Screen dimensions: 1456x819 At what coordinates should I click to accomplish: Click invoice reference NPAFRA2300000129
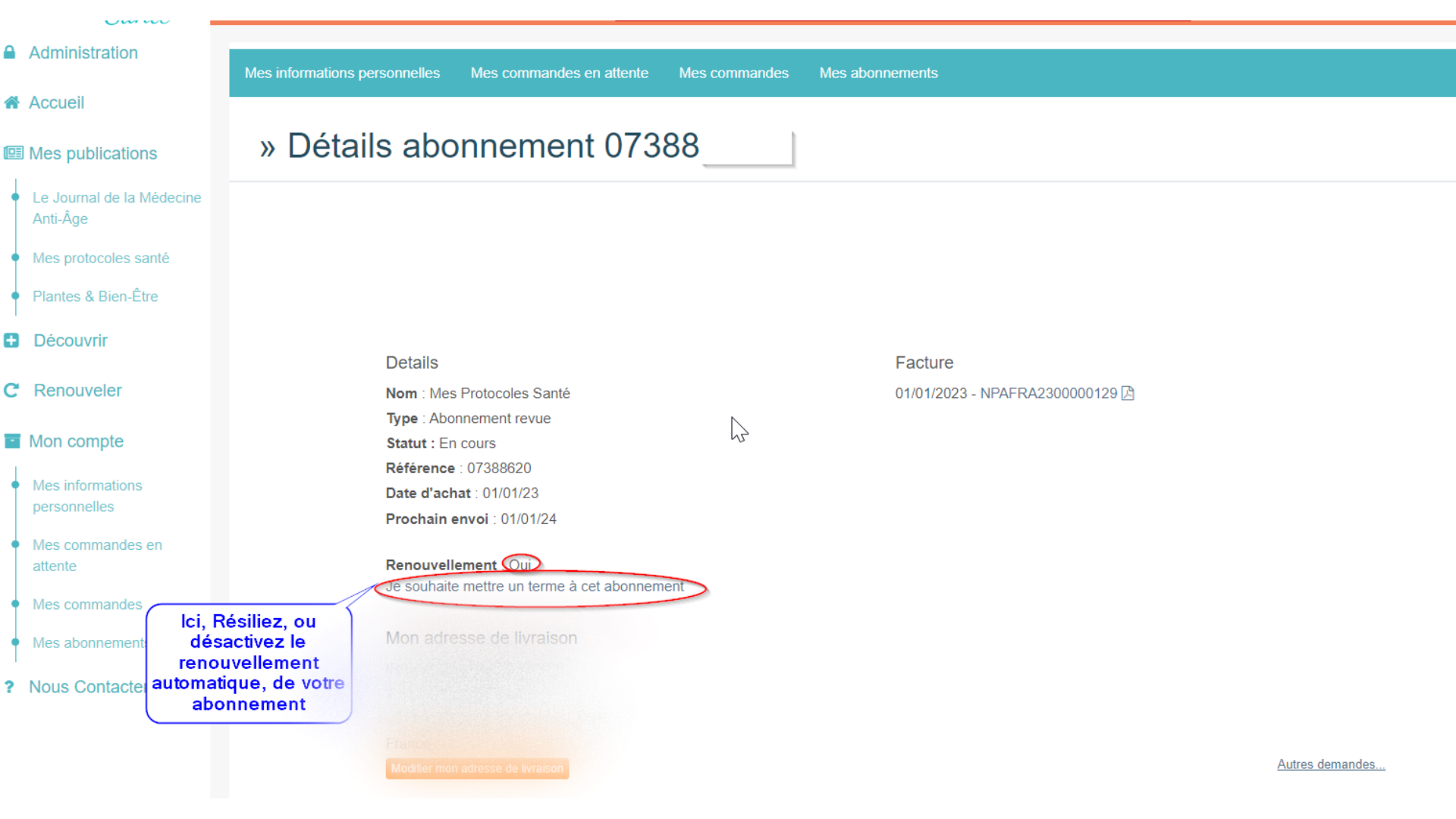tap(1048, 393)
